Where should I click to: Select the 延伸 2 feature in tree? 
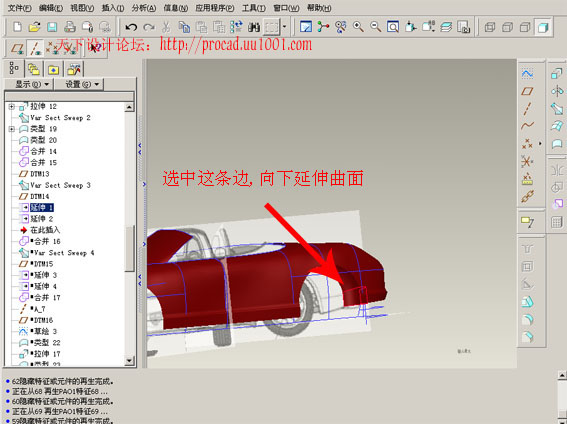[x=42, y=219]
